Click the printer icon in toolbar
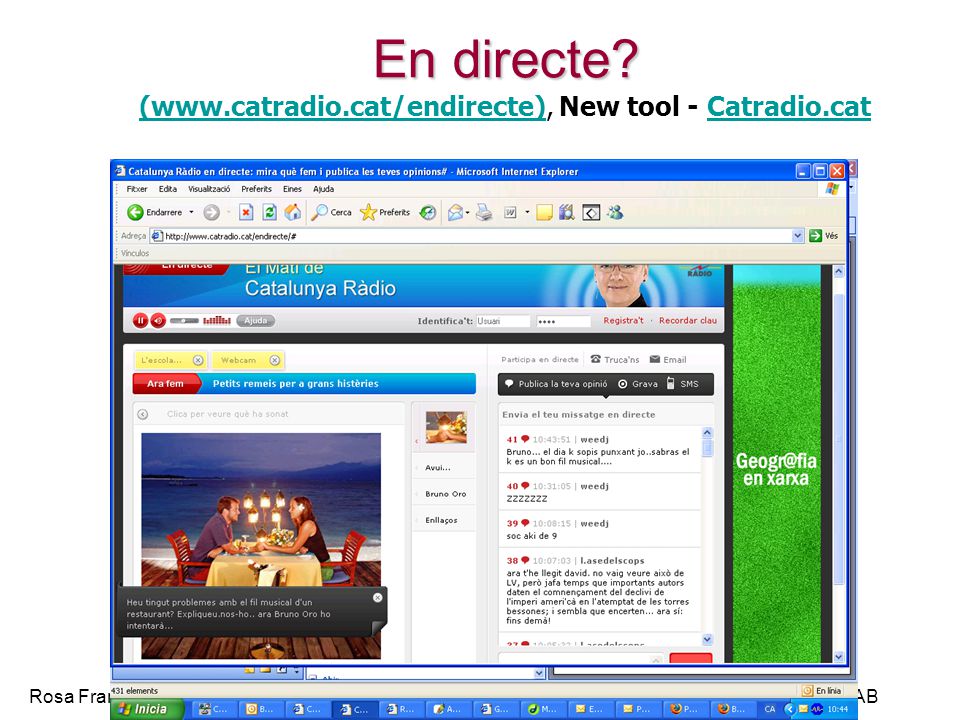Screen dimensions: 960x720 (x=484, y=212)
